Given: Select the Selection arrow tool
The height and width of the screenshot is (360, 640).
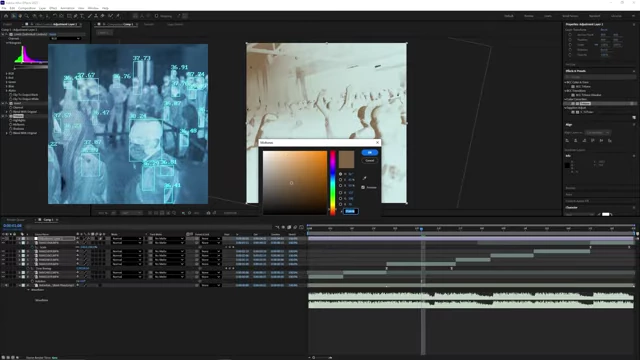Looking at the screenshot, I should pos(13,16).
